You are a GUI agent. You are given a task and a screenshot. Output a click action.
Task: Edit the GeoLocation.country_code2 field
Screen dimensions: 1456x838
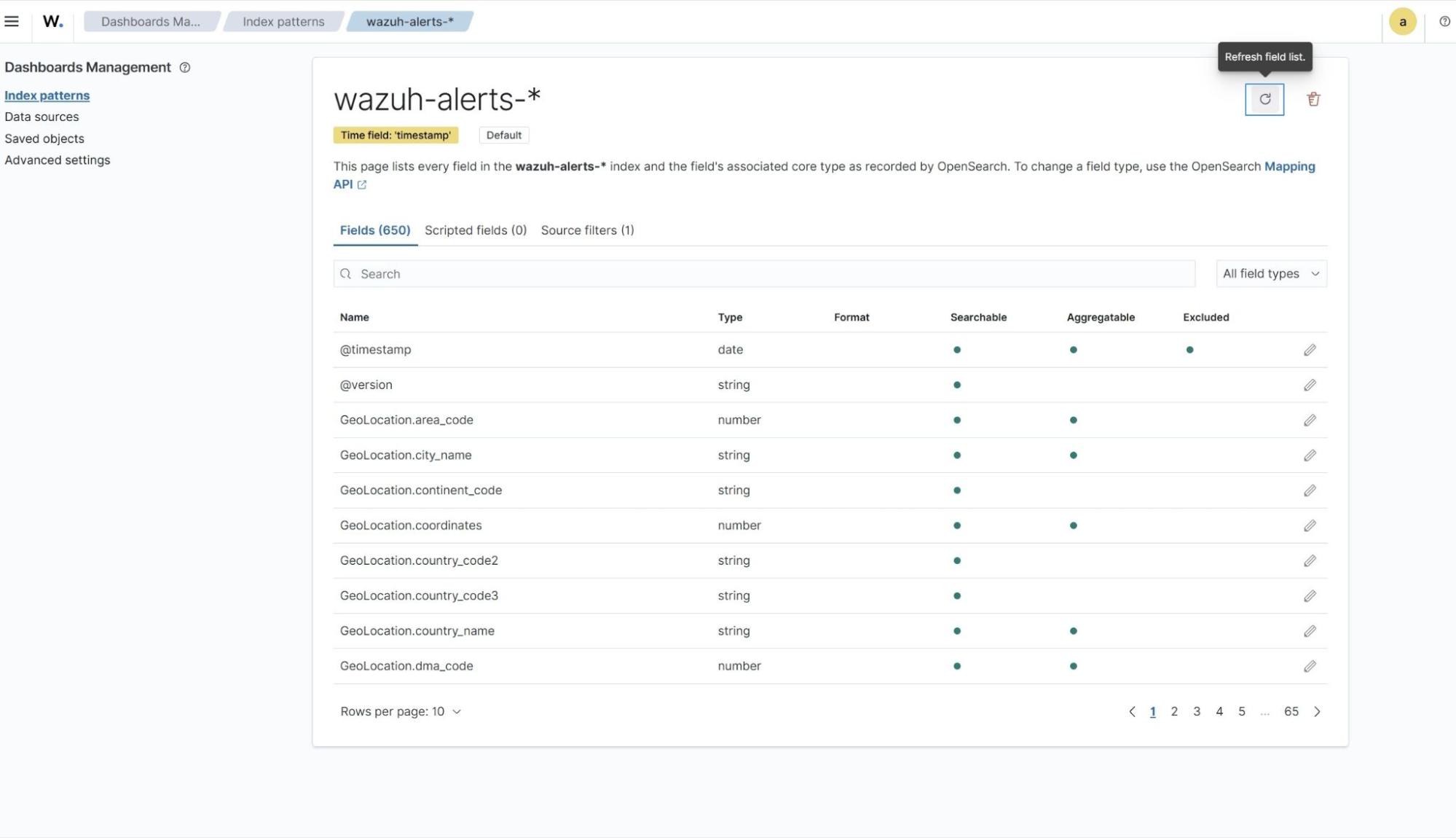(1310, 560)
